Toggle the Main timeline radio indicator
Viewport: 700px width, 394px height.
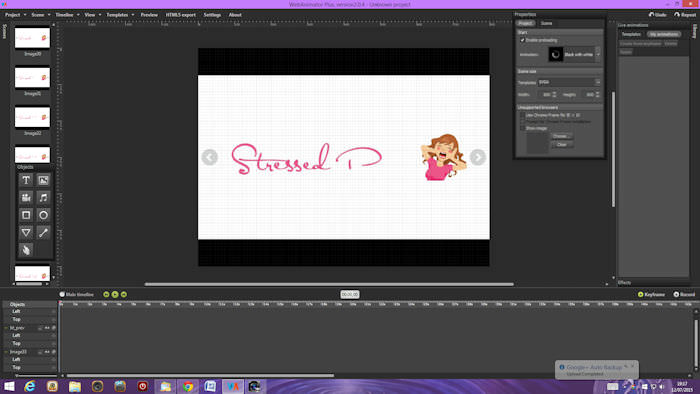[x=62, y=294]
